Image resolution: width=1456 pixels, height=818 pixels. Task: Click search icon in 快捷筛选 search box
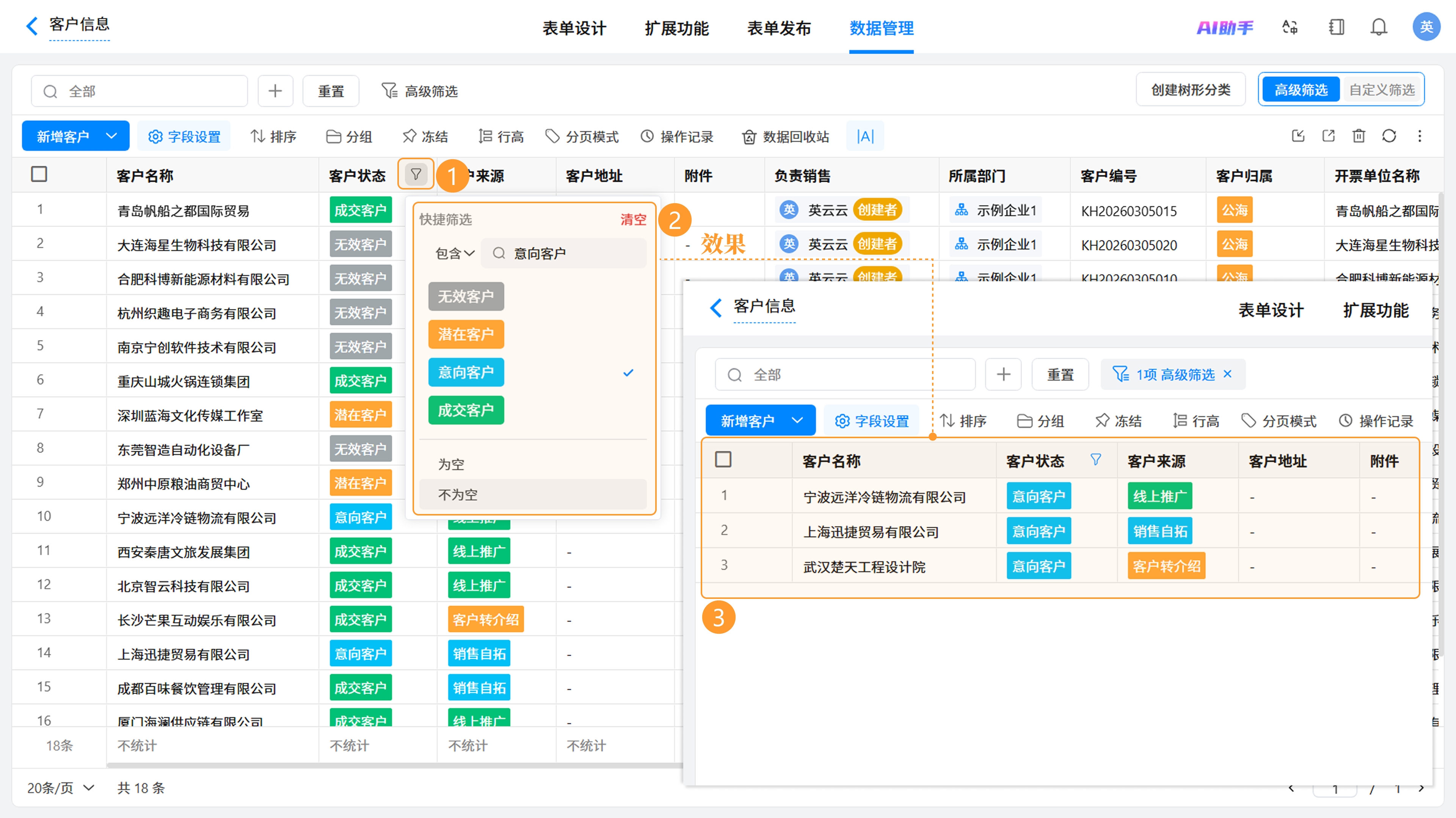coord(499,253)
